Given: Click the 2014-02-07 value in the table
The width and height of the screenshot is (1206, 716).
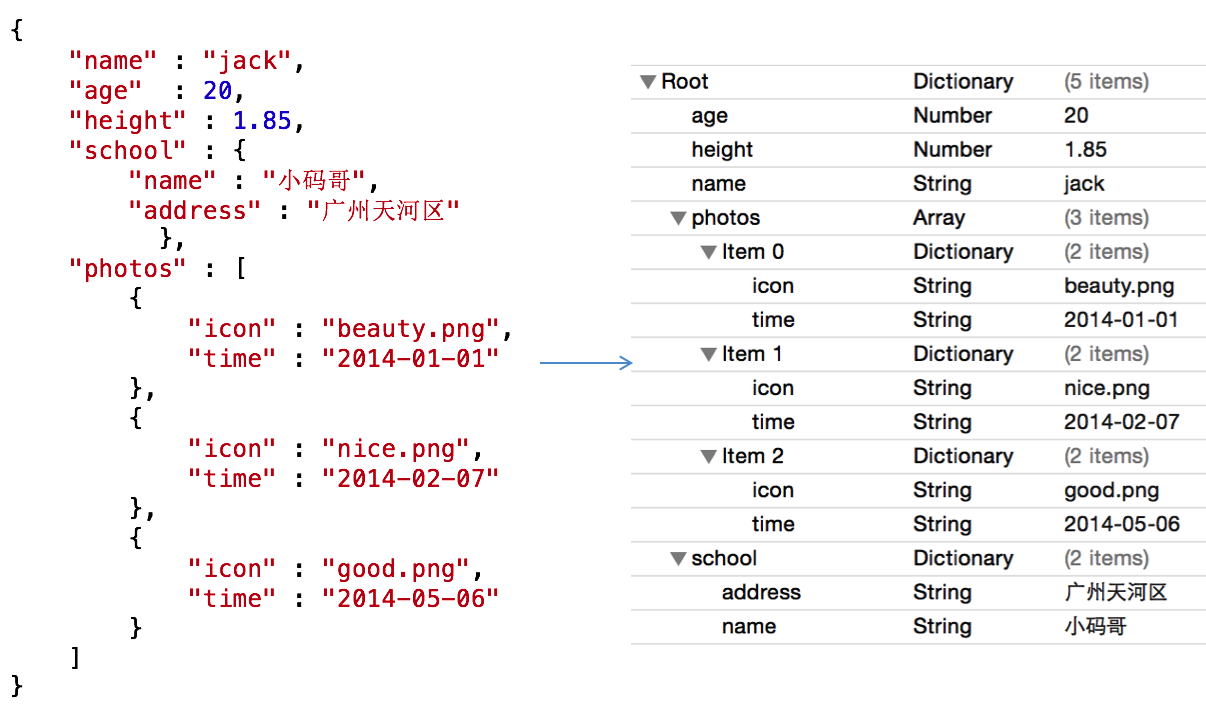Looking at the screenshot, I should 1122,422.
